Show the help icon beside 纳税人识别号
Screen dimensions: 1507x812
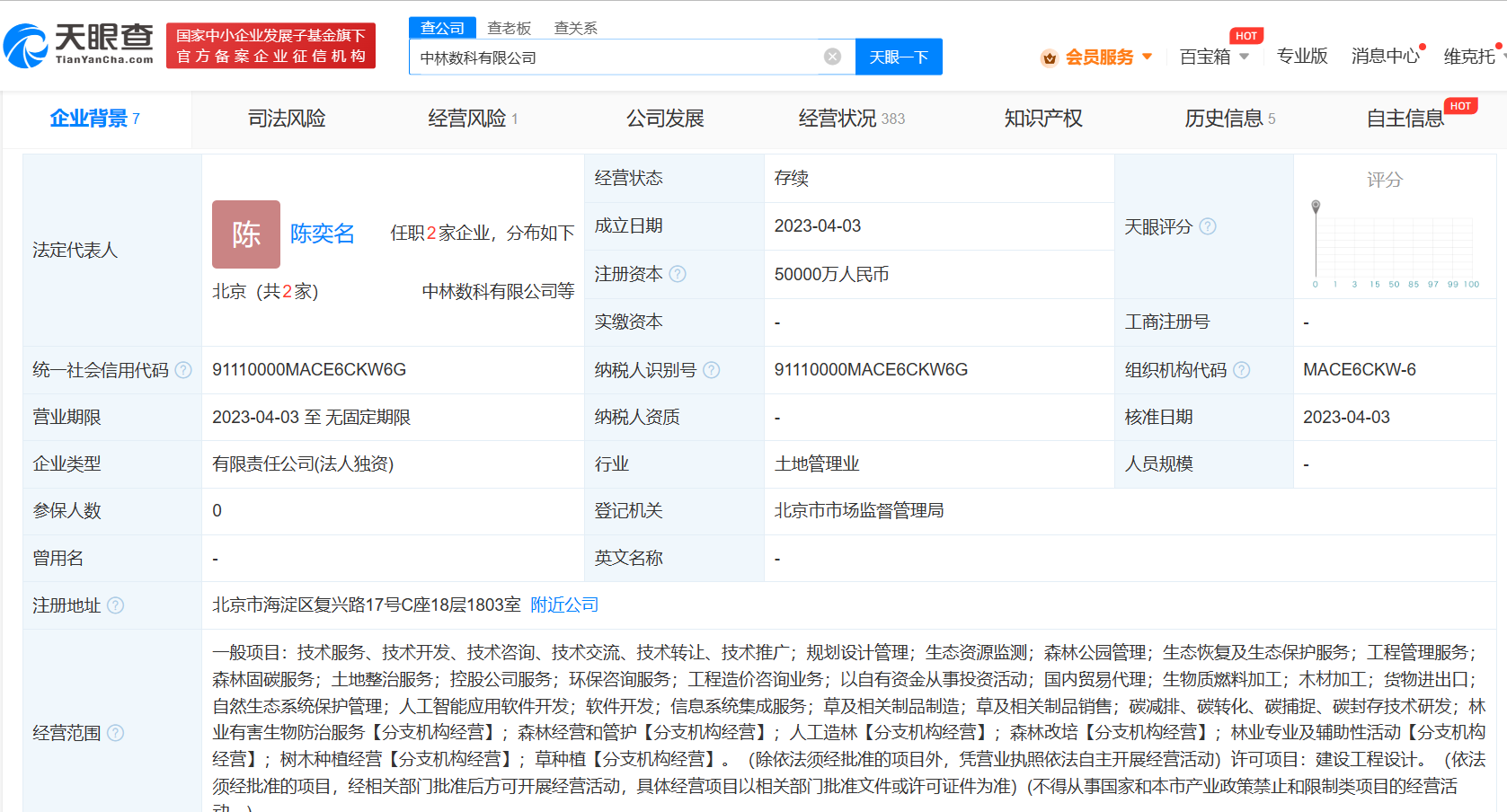[711, 370]
